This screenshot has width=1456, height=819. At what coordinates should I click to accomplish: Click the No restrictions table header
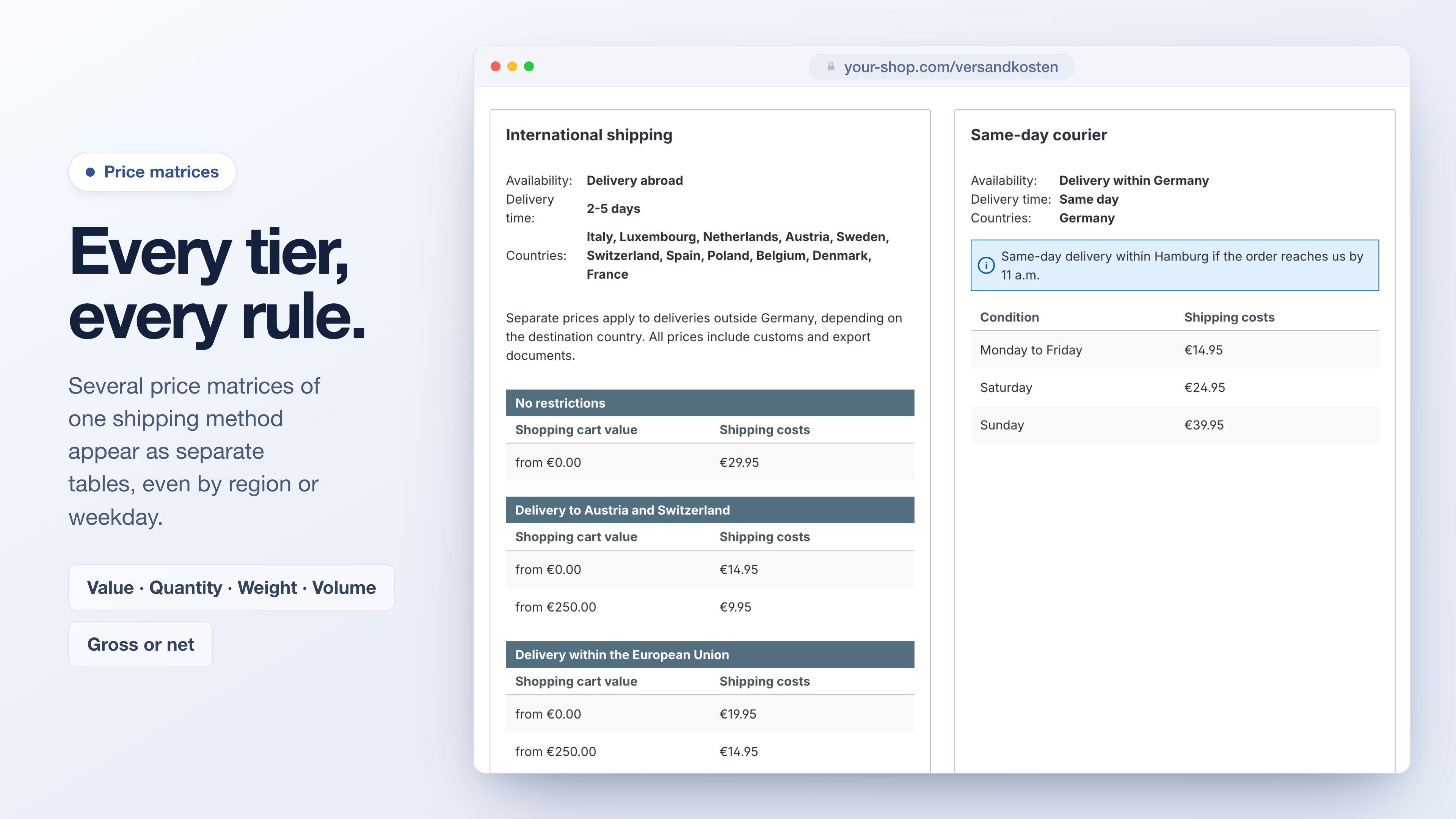click(710, 403)
